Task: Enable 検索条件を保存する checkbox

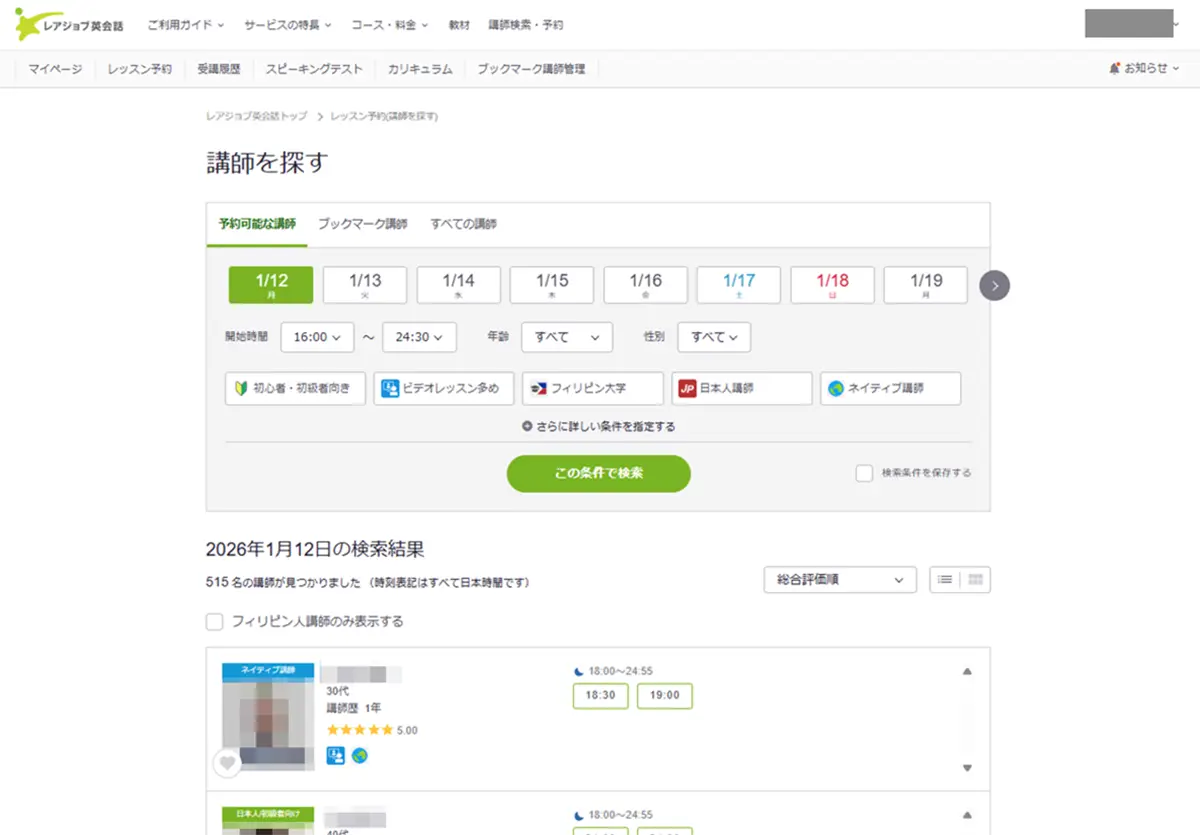Action: [x=864, y=473]
